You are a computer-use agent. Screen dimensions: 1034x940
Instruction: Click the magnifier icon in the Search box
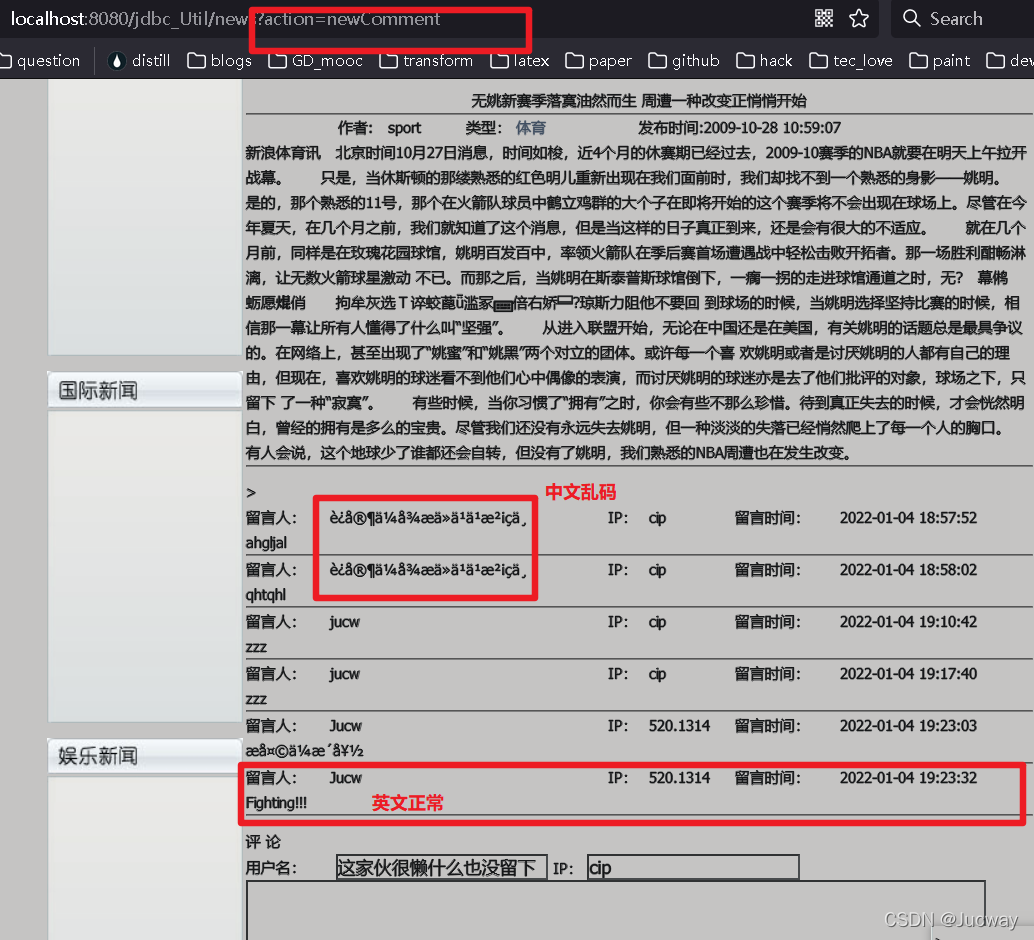[911, 18]
